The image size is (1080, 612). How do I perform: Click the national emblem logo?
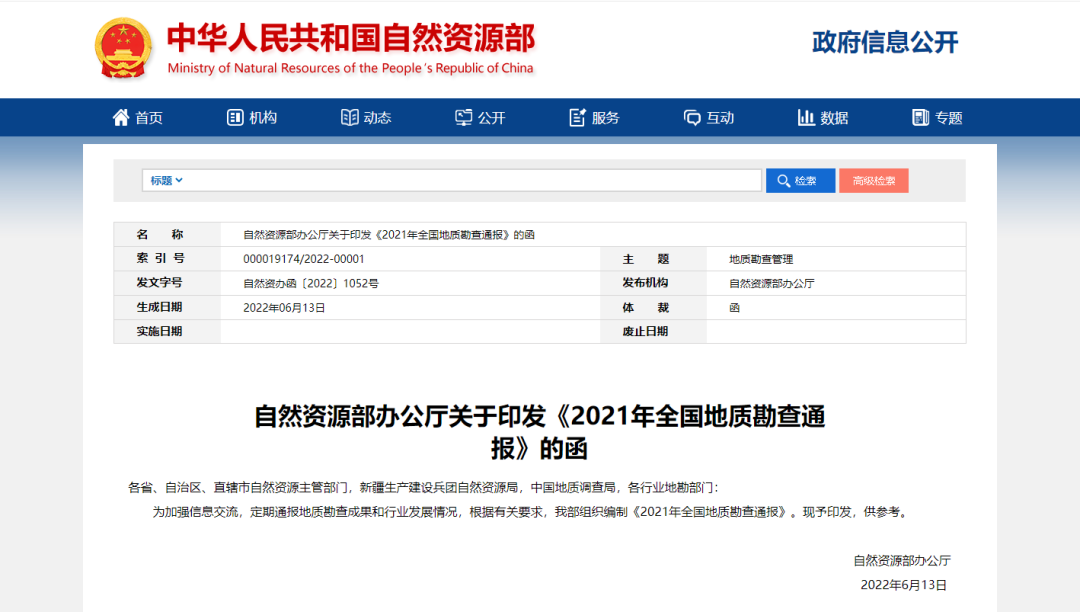123,48
